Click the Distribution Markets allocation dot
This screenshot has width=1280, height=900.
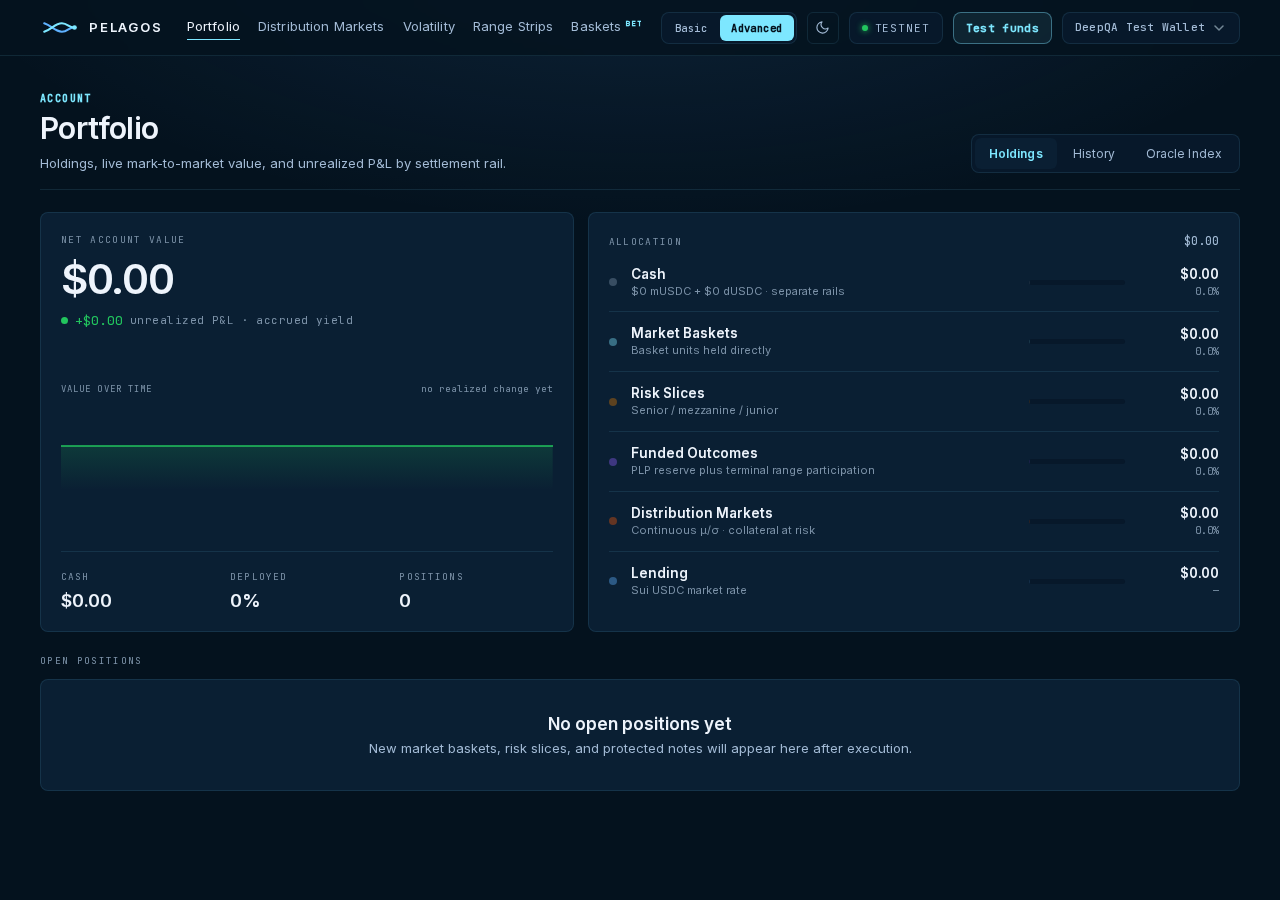tap(613, 521)
